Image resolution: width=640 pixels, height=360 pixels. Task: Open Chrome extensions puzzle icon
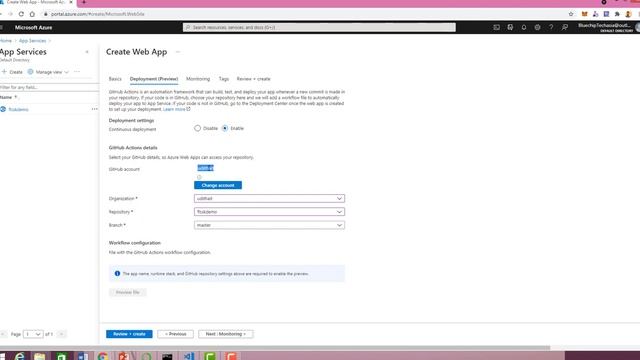[617, 14]
